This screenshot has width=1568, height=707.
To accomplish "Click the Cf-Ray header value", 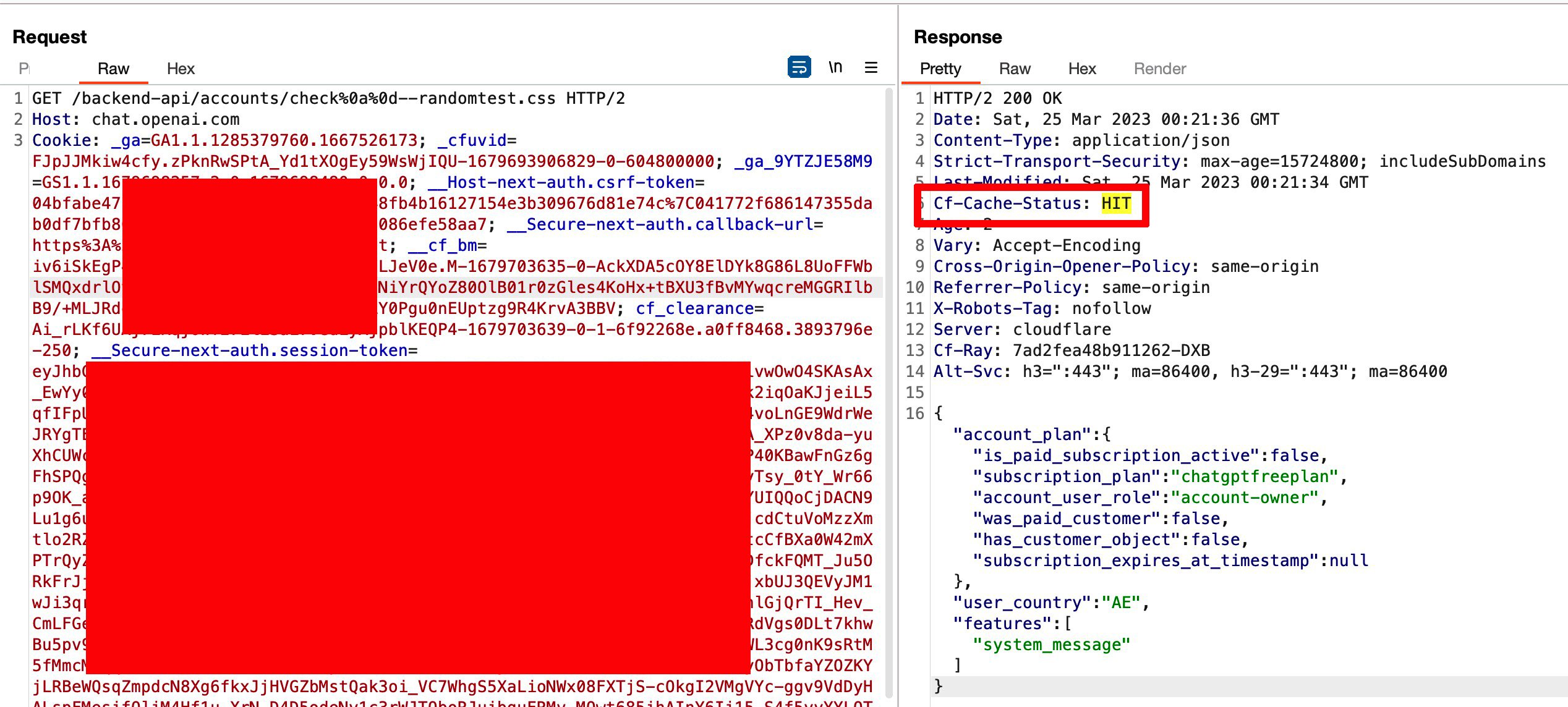I will click(1111, 350).
